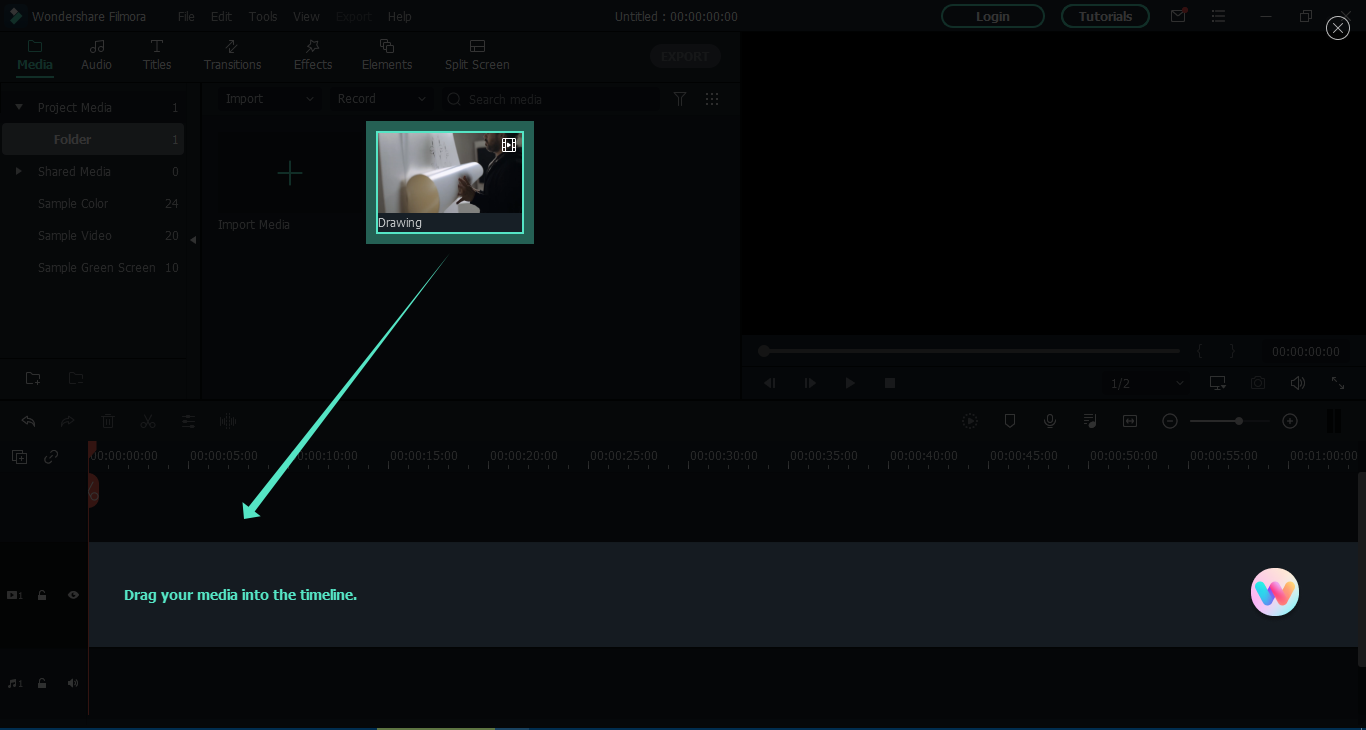
Task: Switch to the Transitions tab
Action: coord(232,55)
